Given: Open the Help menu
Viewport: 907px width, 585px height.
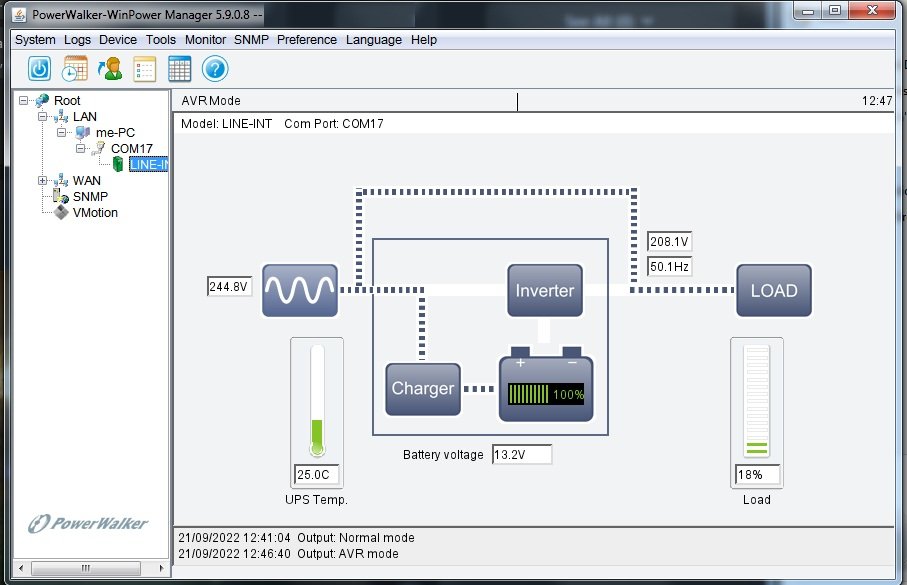Looking at the screenshot, I should (424, 40).
